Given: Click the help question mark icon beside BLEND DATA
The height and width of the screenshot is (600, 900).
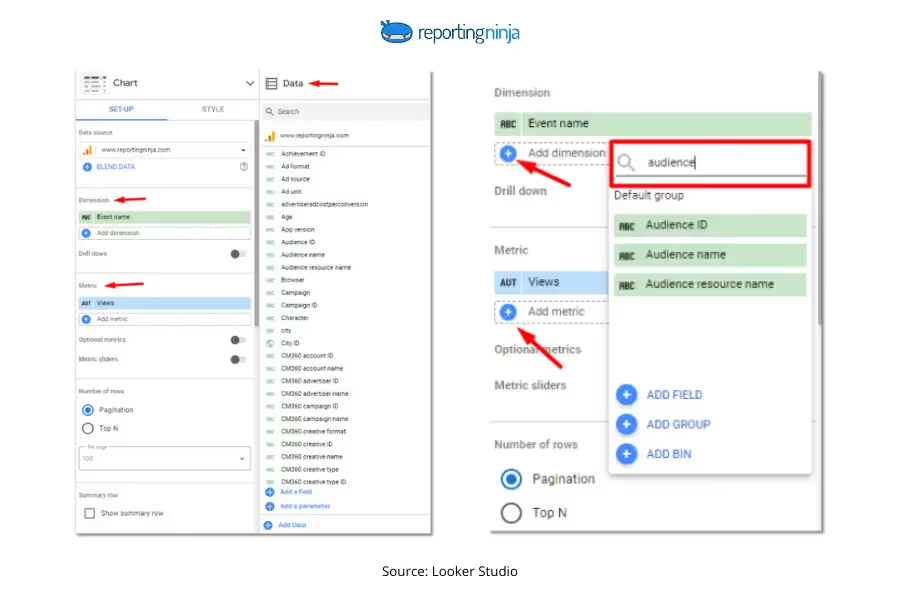Looking at the screenshot, I should pos(244,167).
